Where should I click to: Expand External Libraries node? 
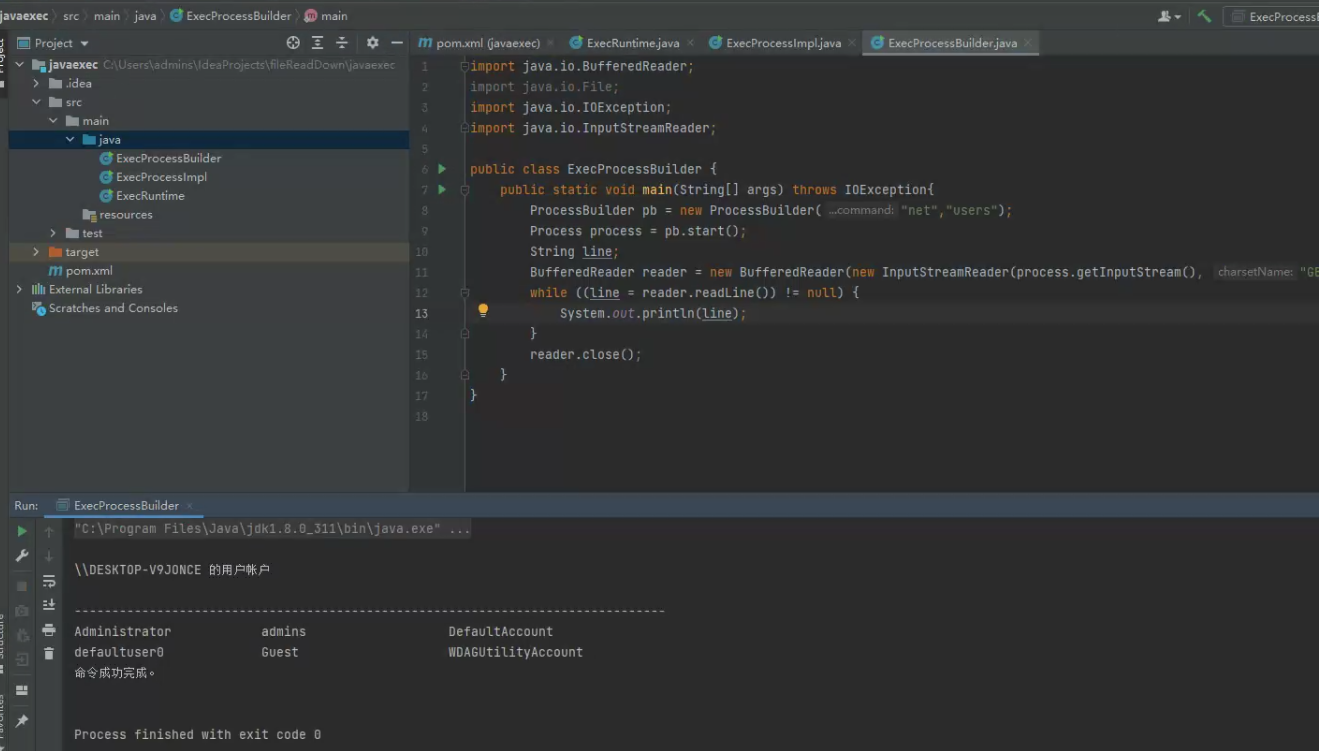pos(19,289)
